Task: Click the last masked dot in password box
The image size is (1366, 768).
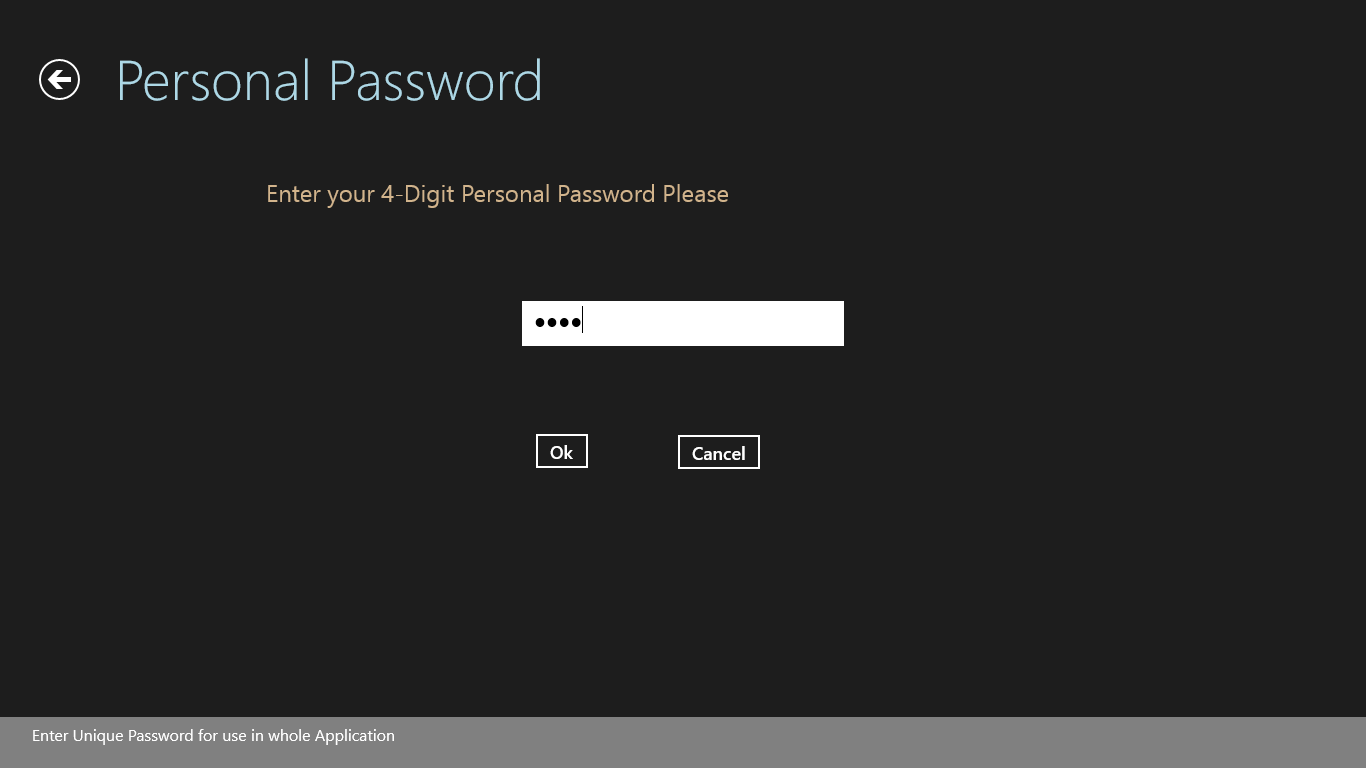Action: coord(576,322)
